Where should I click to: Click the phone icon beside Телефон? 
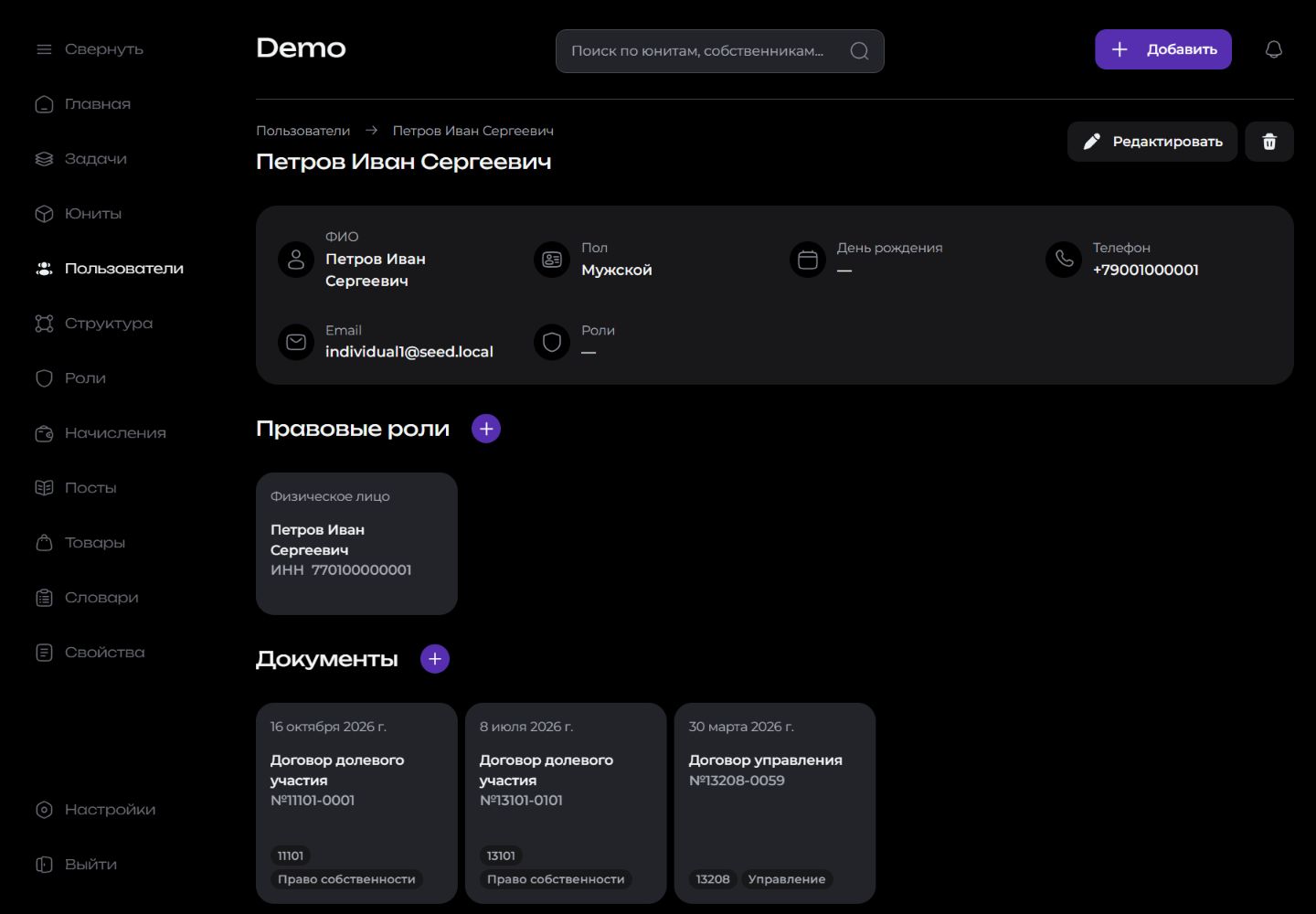pos(1064,260)
